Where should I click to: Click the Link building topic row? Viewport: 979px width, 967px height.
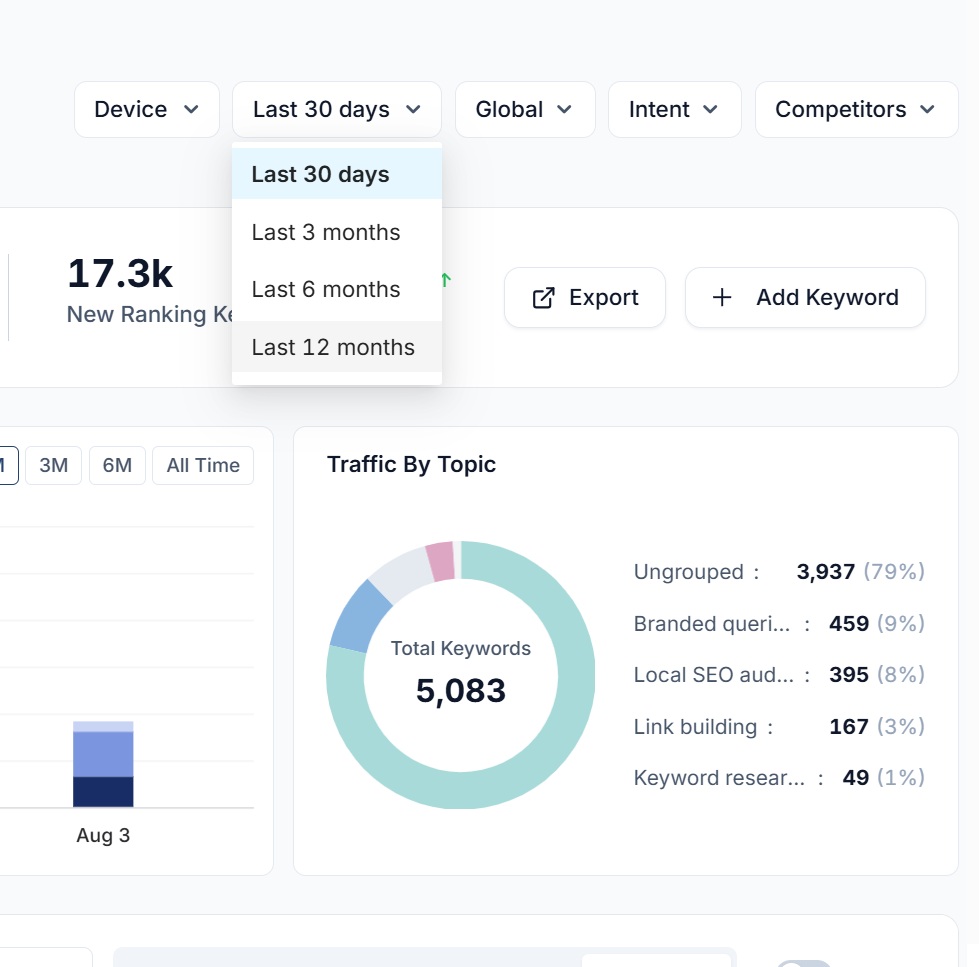(x=779, y=727)
